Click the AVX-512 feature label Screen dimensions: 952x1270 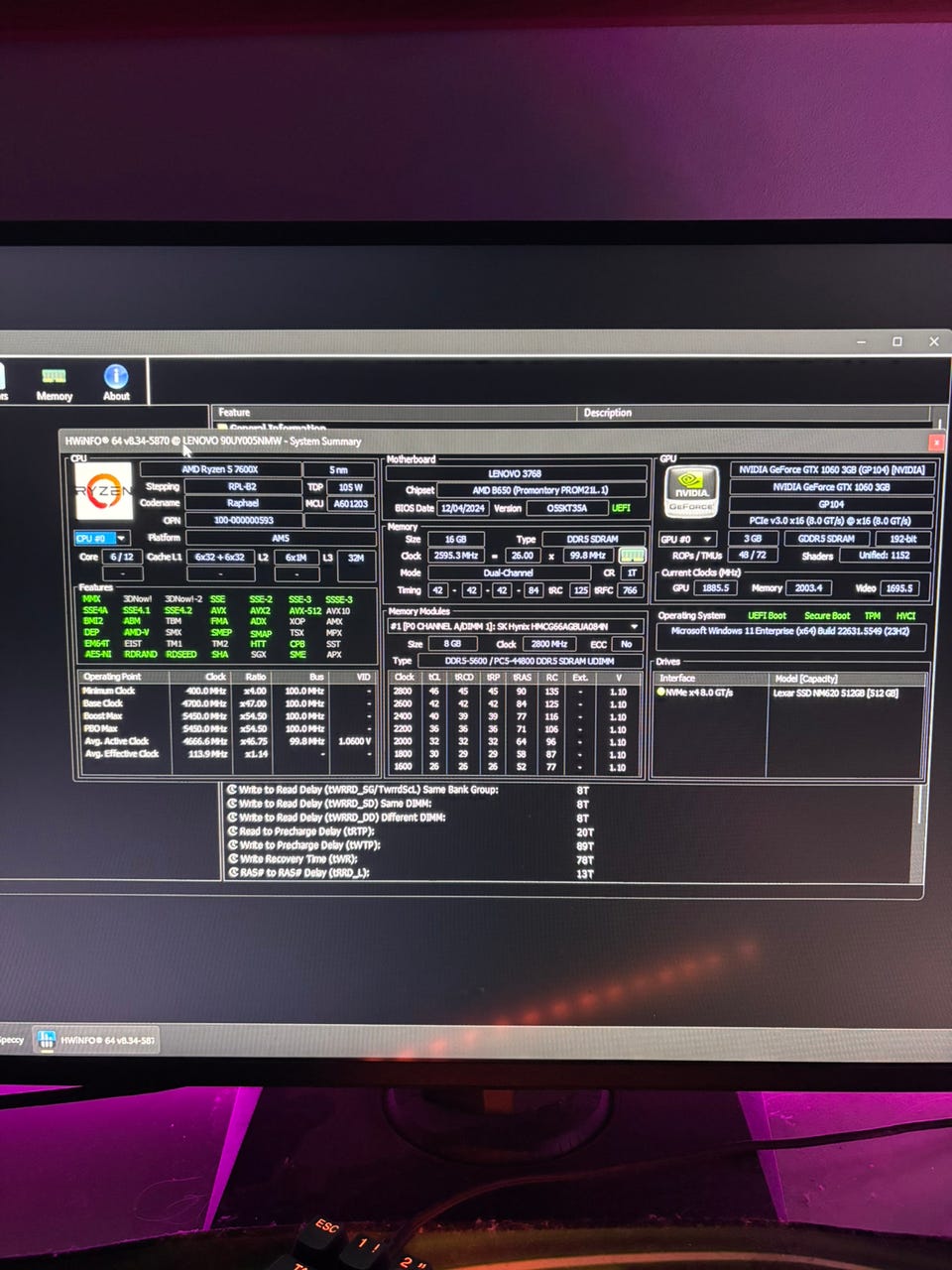click(x=303, y=610)
